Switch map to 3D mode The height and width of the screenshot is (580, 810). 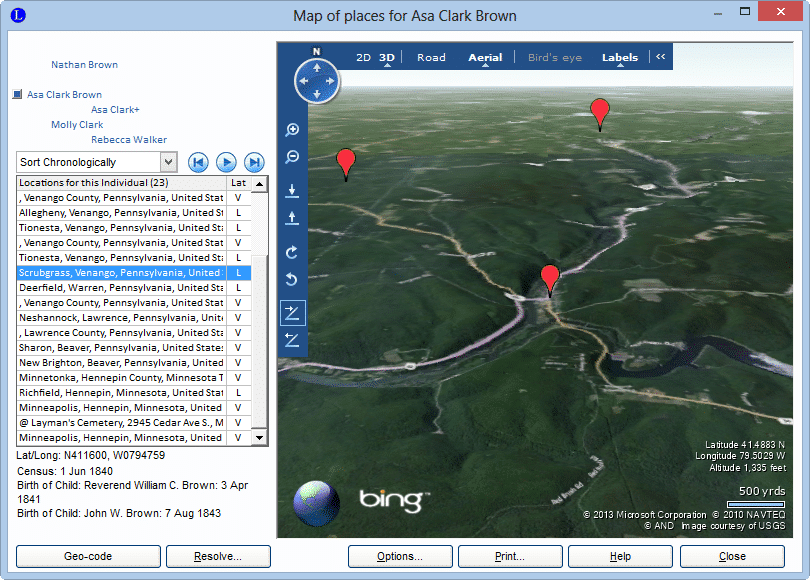pos(387,57)
